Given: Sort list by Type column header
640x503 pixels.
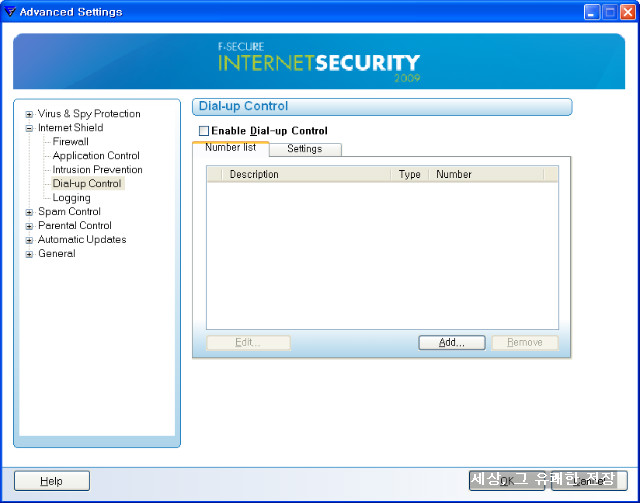Looking at the screenshot, I should click(409, 174).
